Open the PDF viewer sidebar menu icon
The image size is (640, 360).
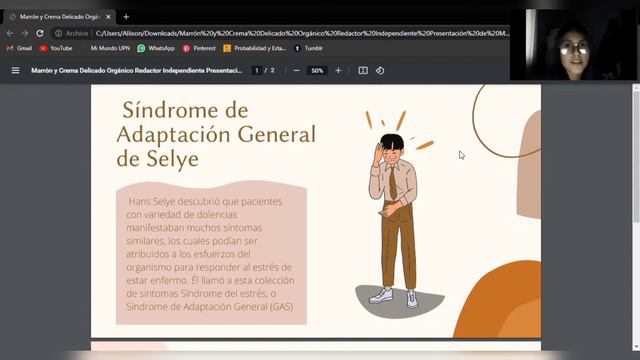point(16,71)
